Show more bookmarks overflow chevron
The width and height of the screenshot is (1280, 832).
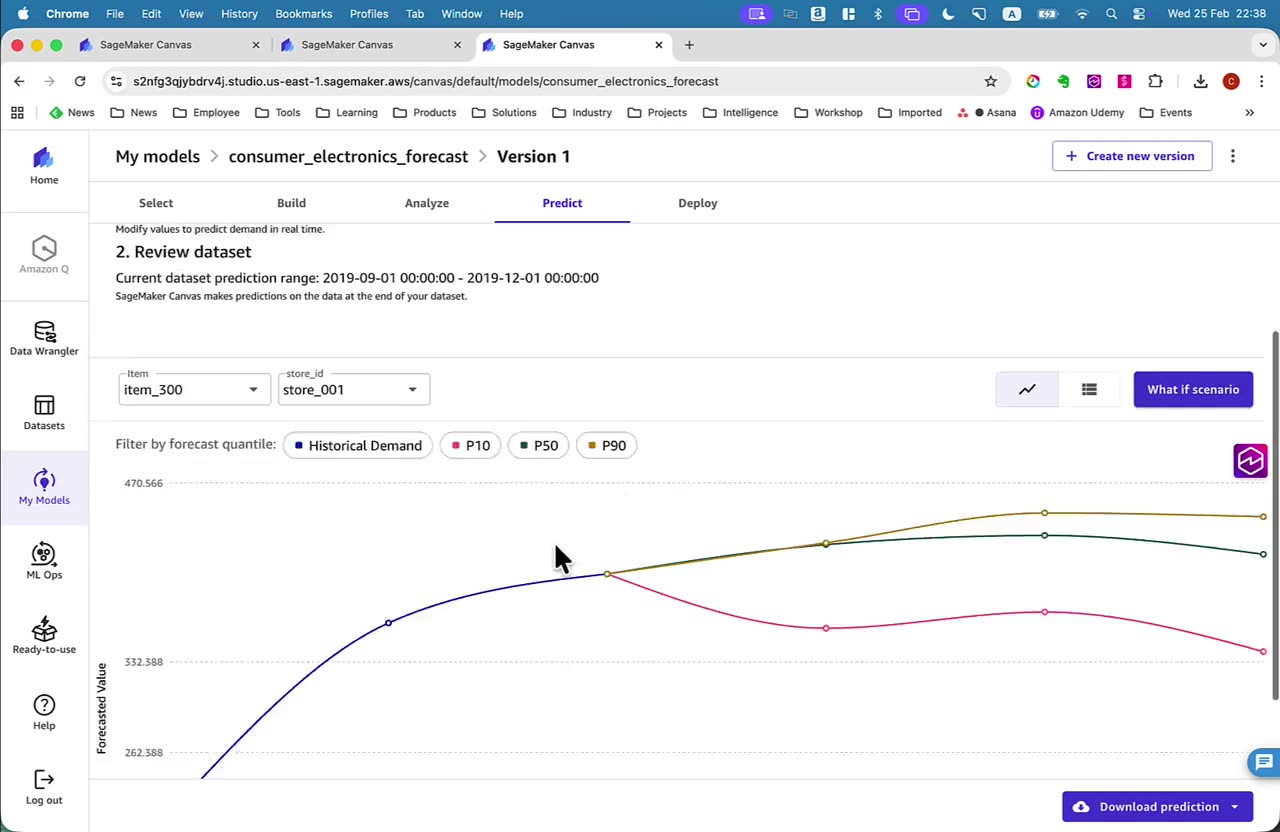tap(1249, 112)
